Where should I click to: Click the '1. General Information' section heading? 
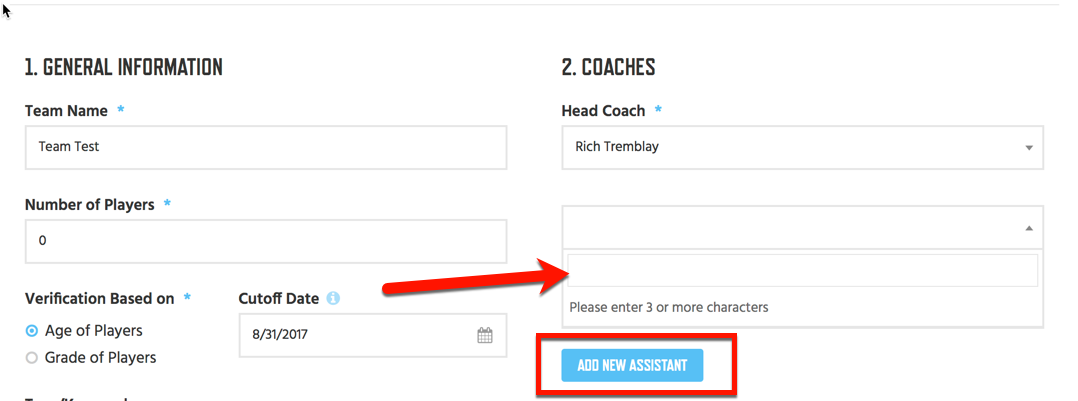[x=124, y=67]
